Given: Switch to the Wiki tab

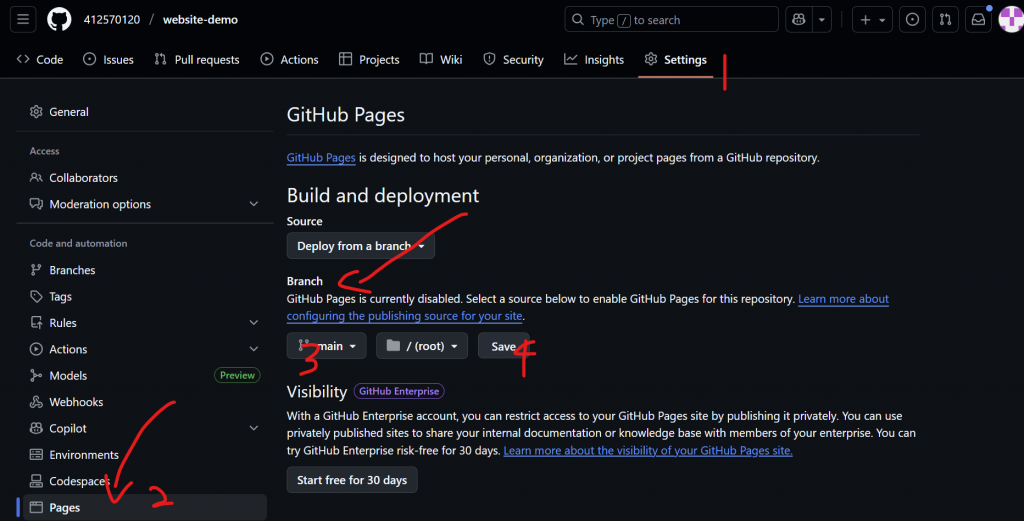Looking at the screenshot, I should point(441,59).
